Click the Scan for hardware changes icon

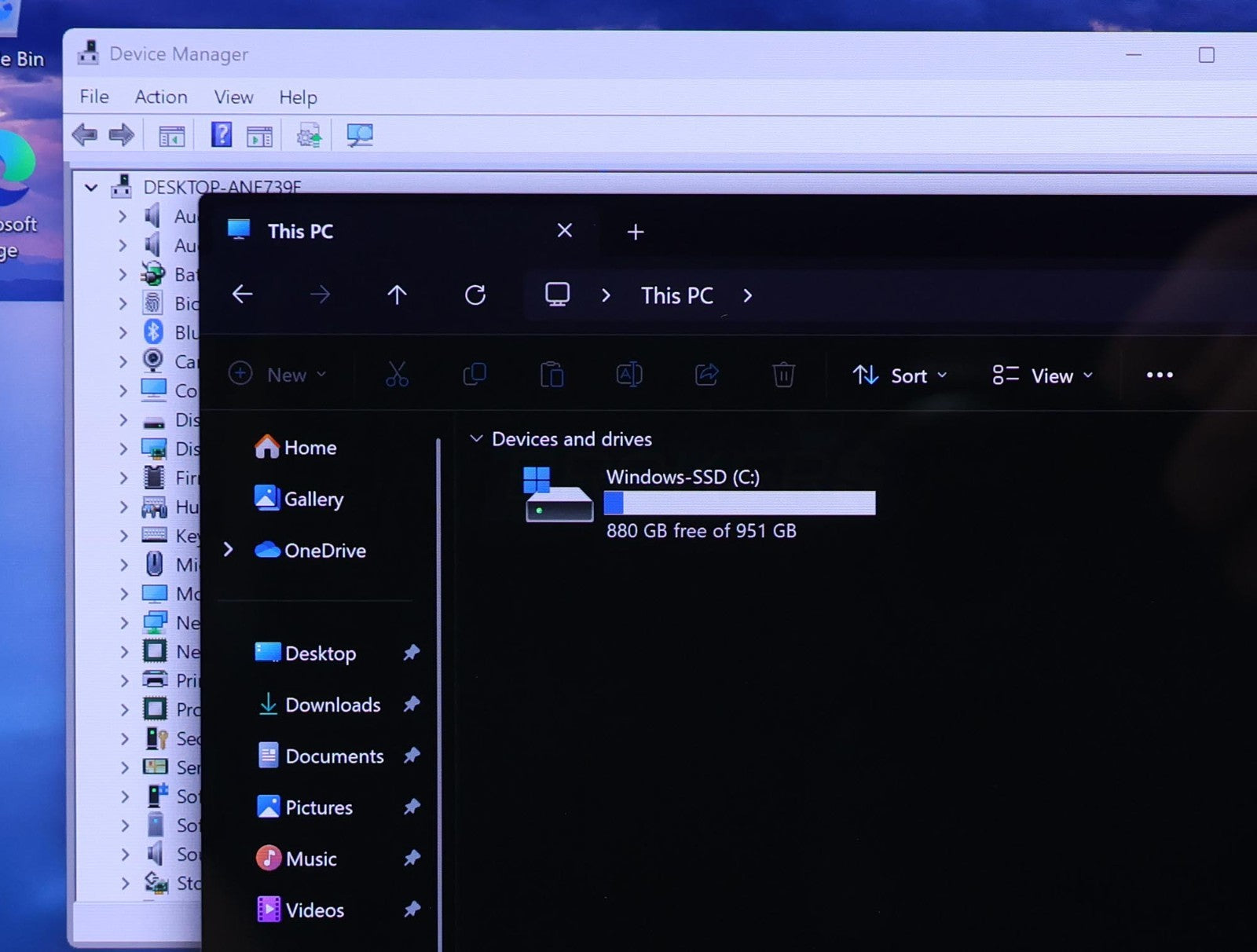click(360, 135)
